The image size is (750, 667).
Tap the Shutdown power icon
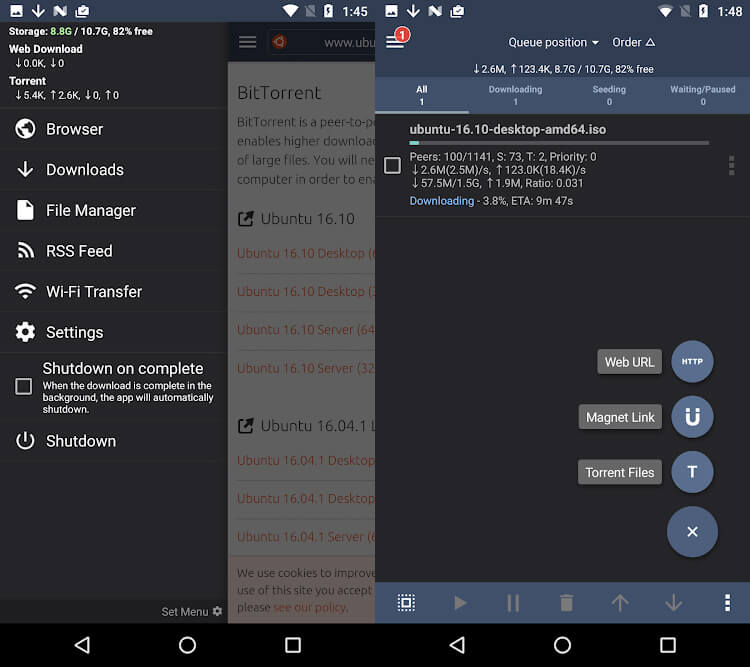coord(25,441)
